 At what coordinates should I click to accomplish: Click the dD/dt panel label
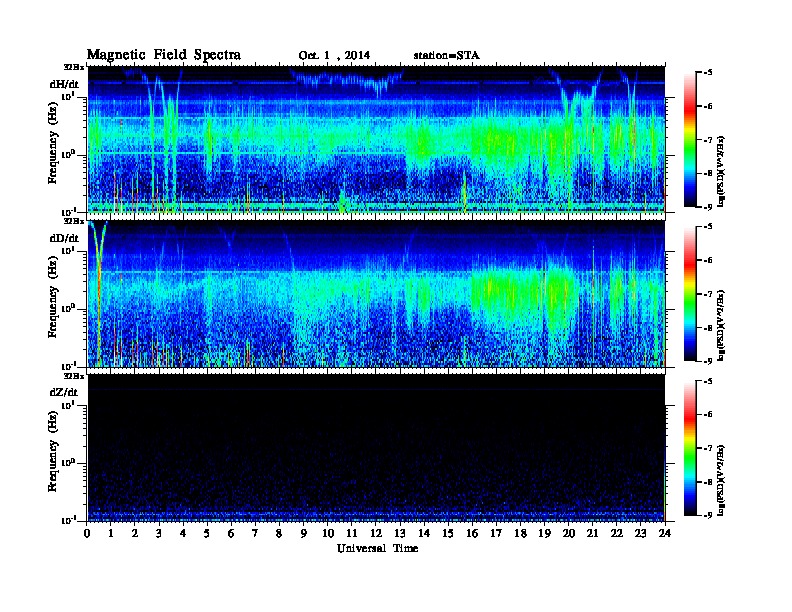[64, 238]
